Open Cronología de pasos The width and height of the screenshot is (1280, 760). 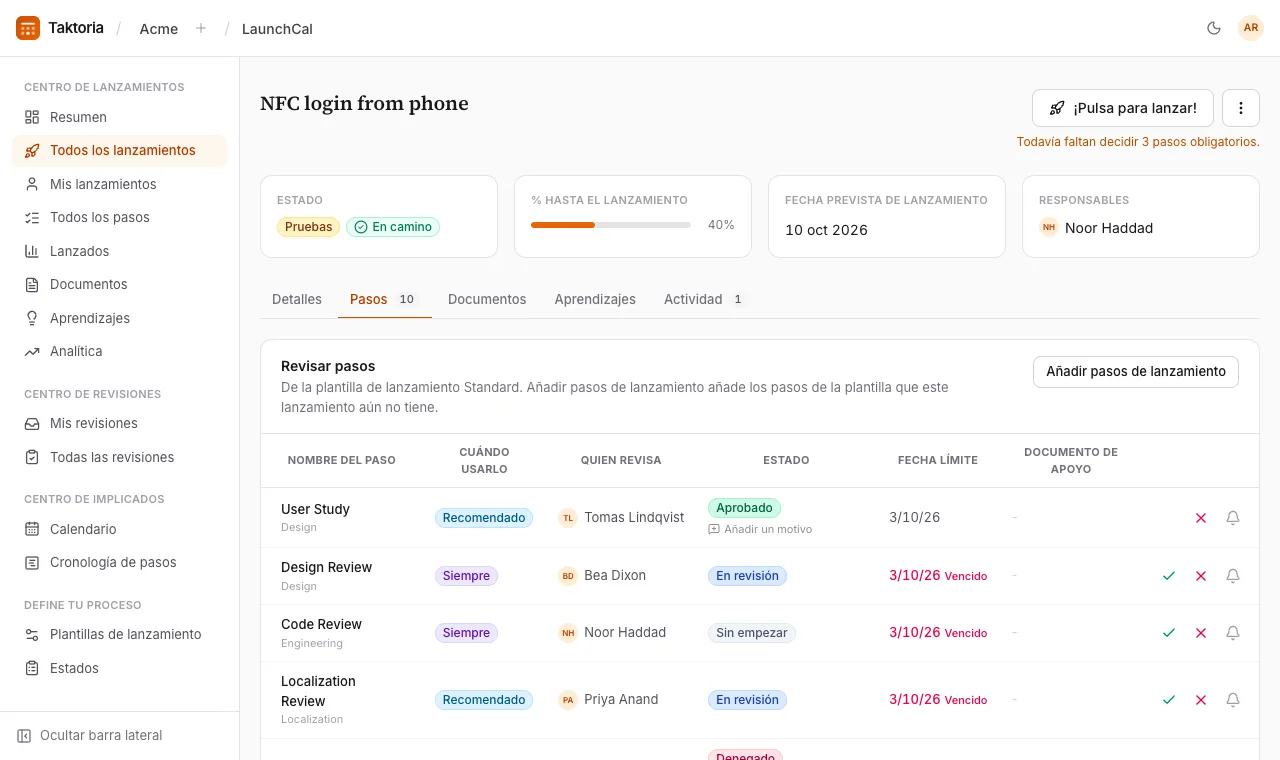click(x=120, y=562)
